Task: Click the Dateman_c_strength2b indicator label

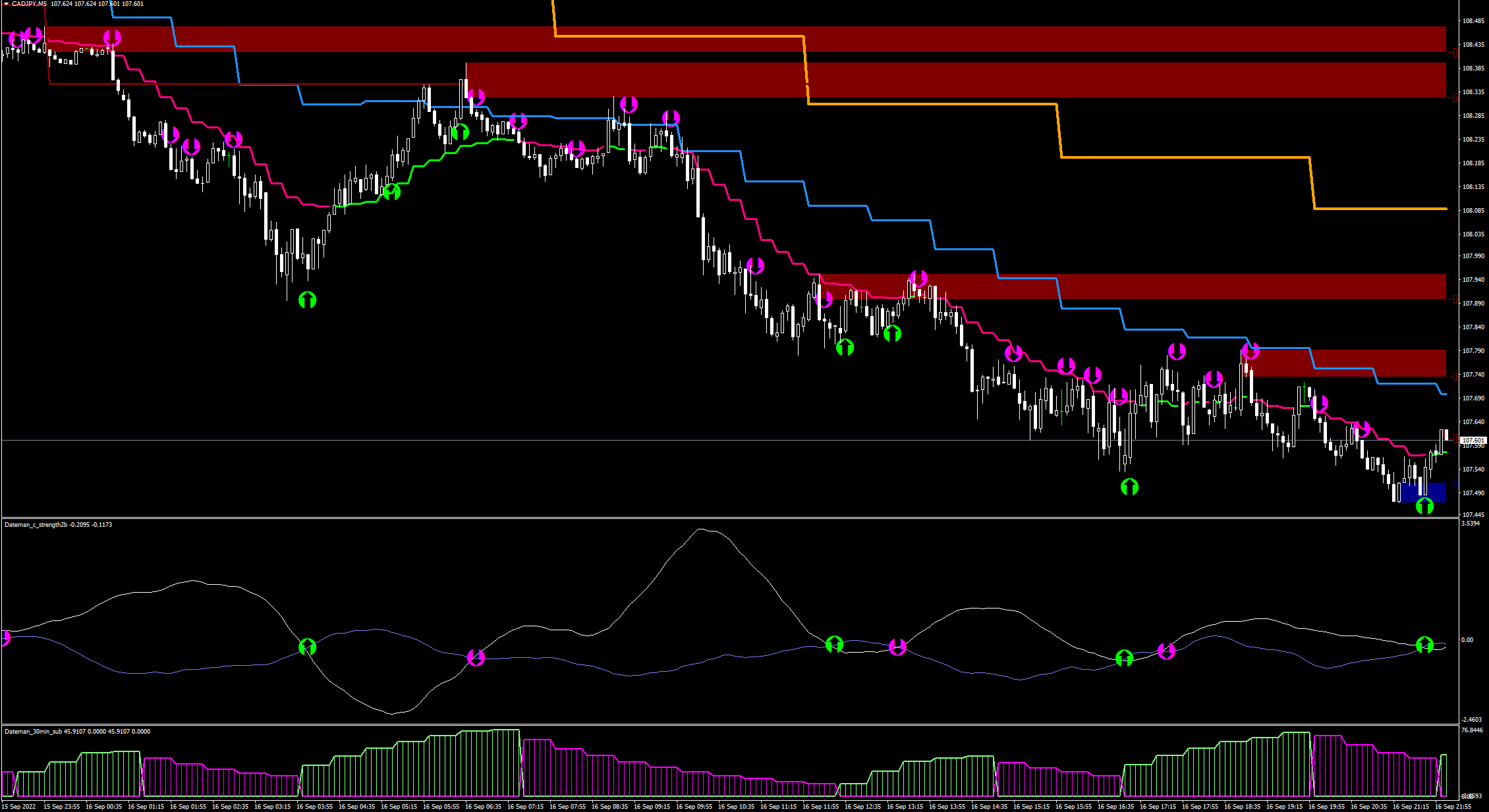Action: click(x=36, y=525)
